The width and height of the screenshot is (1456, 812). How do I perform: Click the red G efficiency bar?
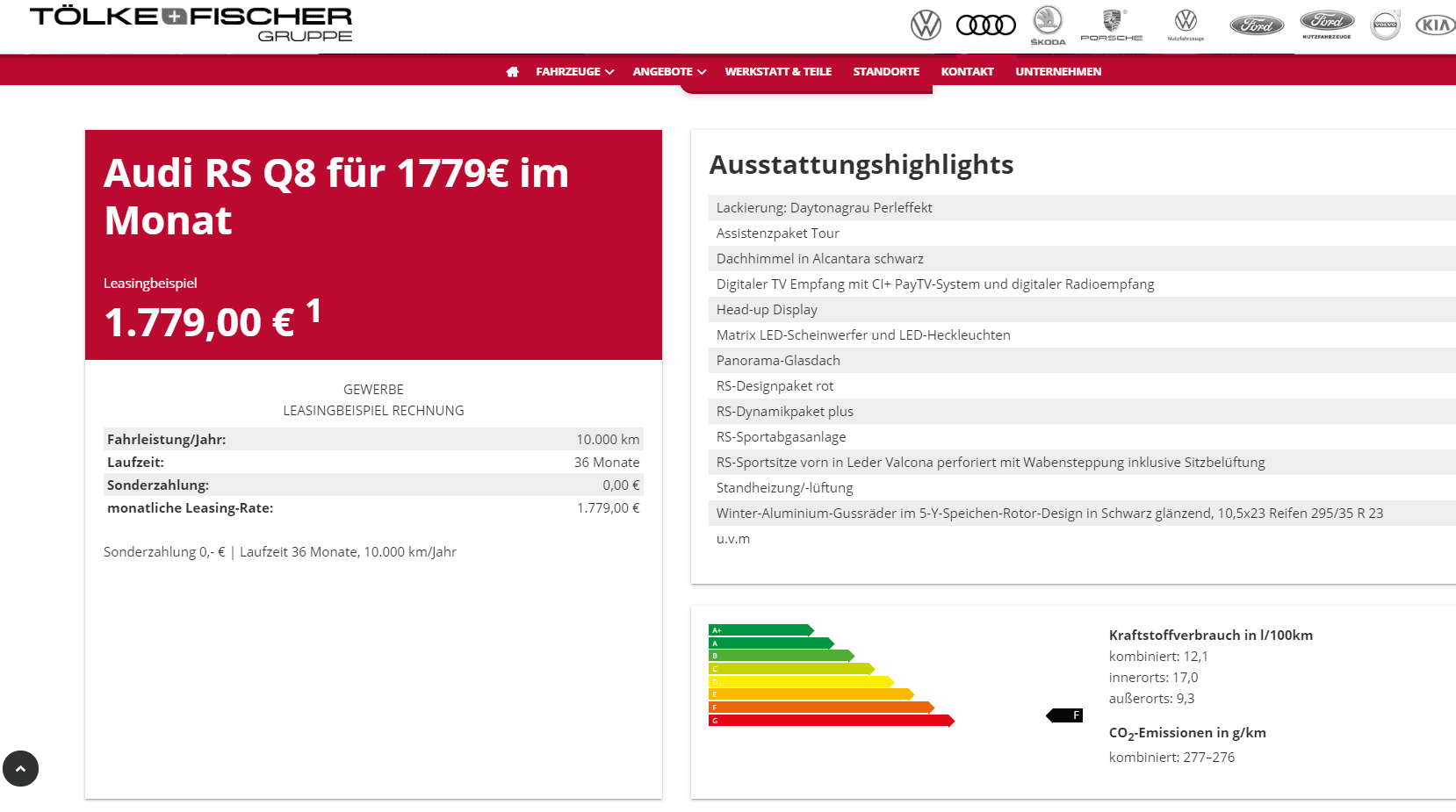[x=832, y=721]
